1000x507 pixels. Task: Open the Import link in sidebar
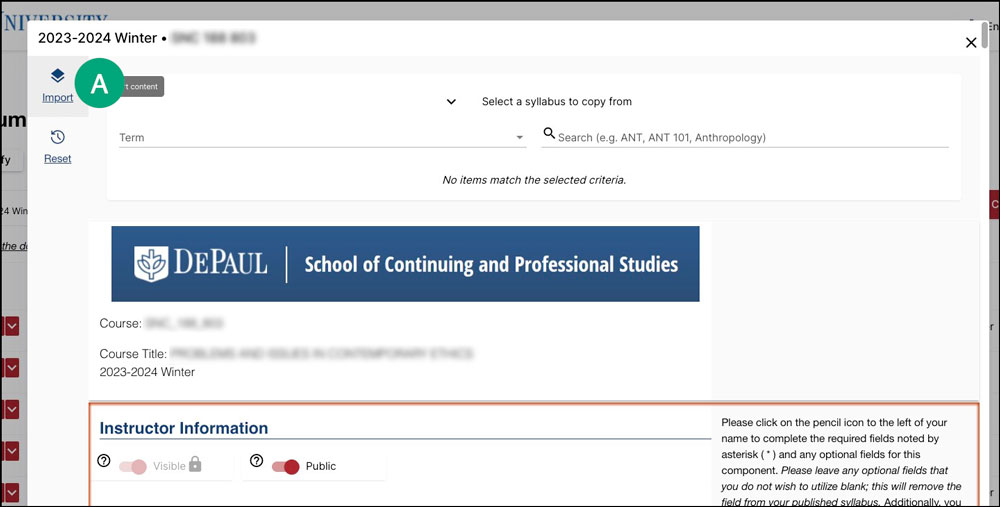tap(57, 98)
